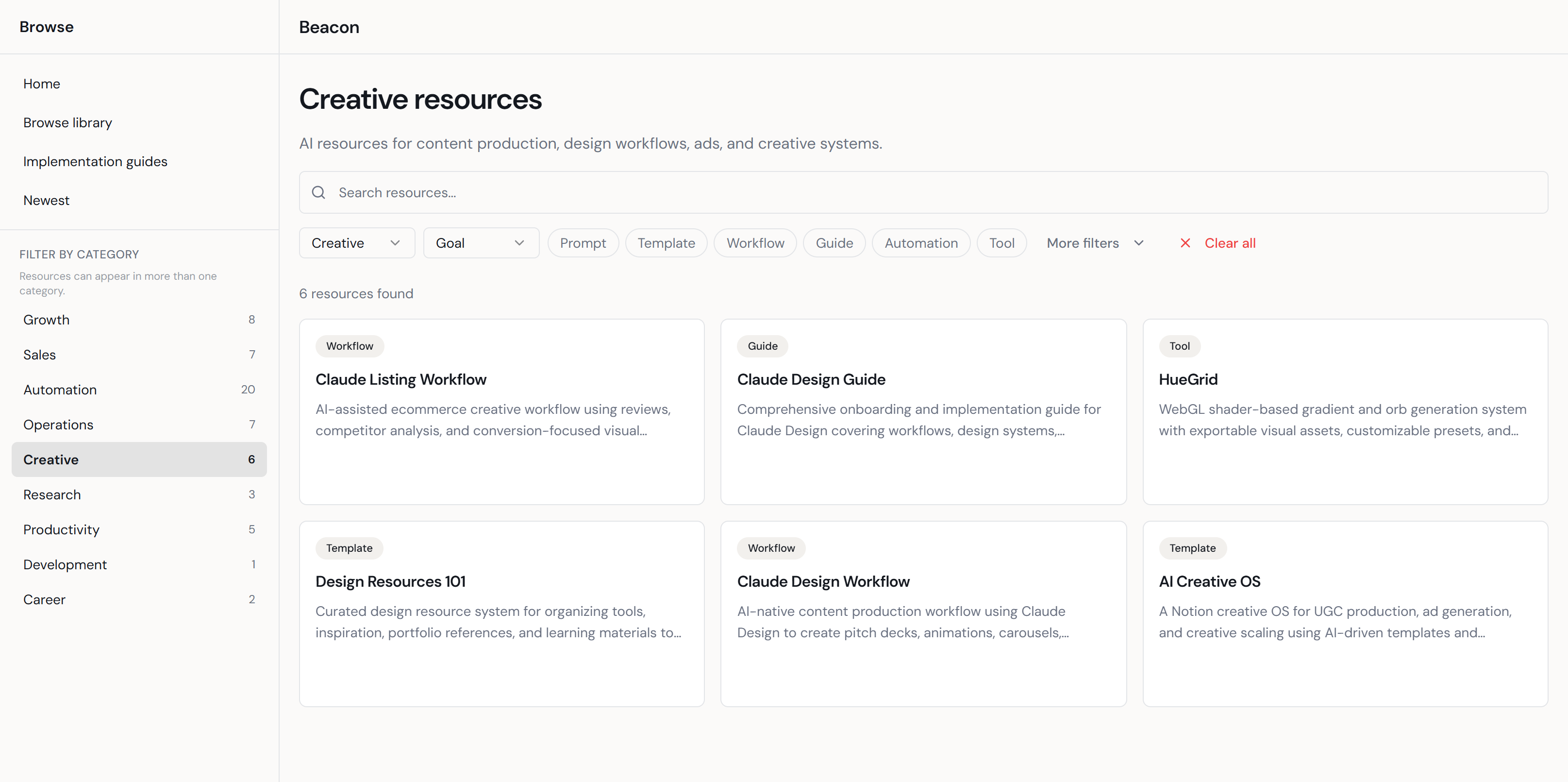Toggle the Template filter chip
This screenshot has width=1568, height=782.
point(666,243)
